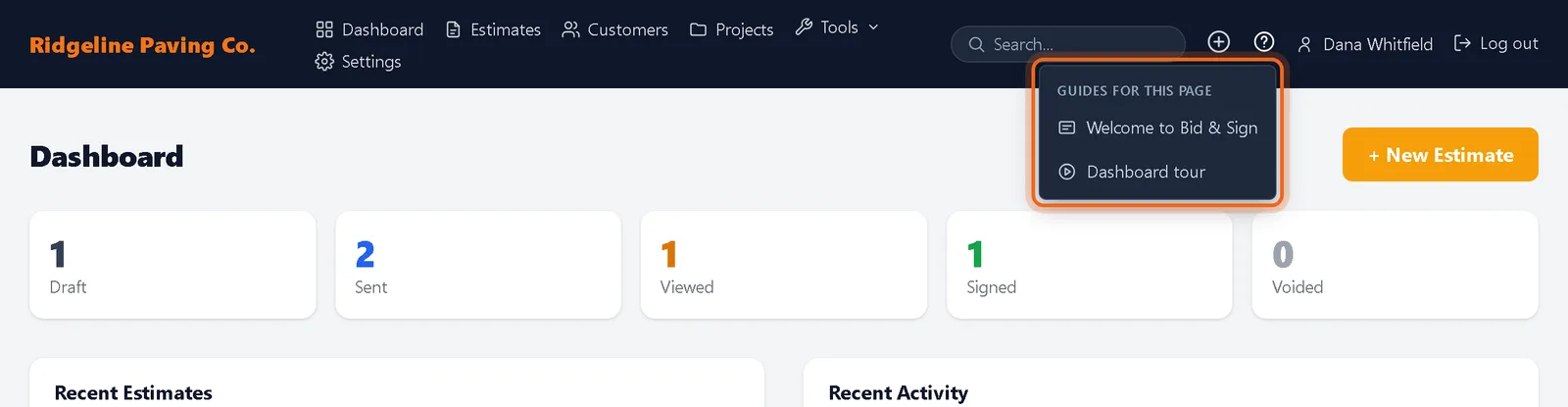Click the magnifier icon in search
The height and width of the screenshot is (407, 1568).
click(x=976, y=44)
